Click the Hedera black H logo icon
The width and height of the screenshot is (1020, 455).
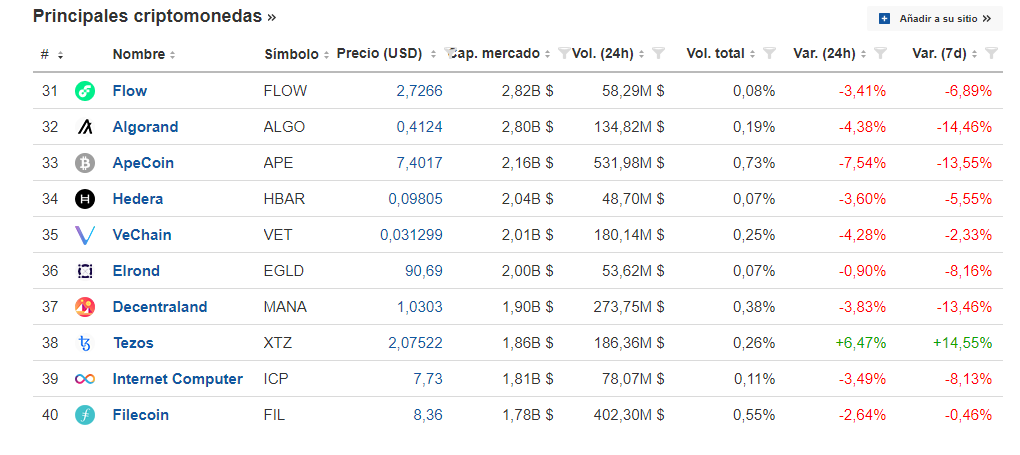pos(85,199)
